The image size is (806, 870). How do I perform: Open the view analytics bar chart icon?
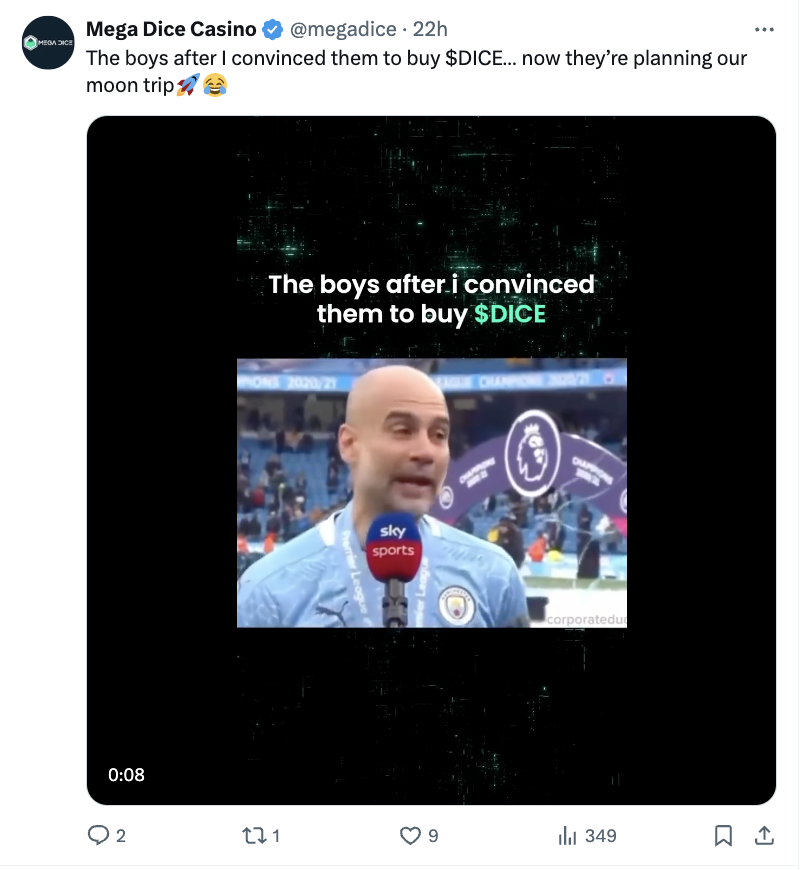point(567,835)
